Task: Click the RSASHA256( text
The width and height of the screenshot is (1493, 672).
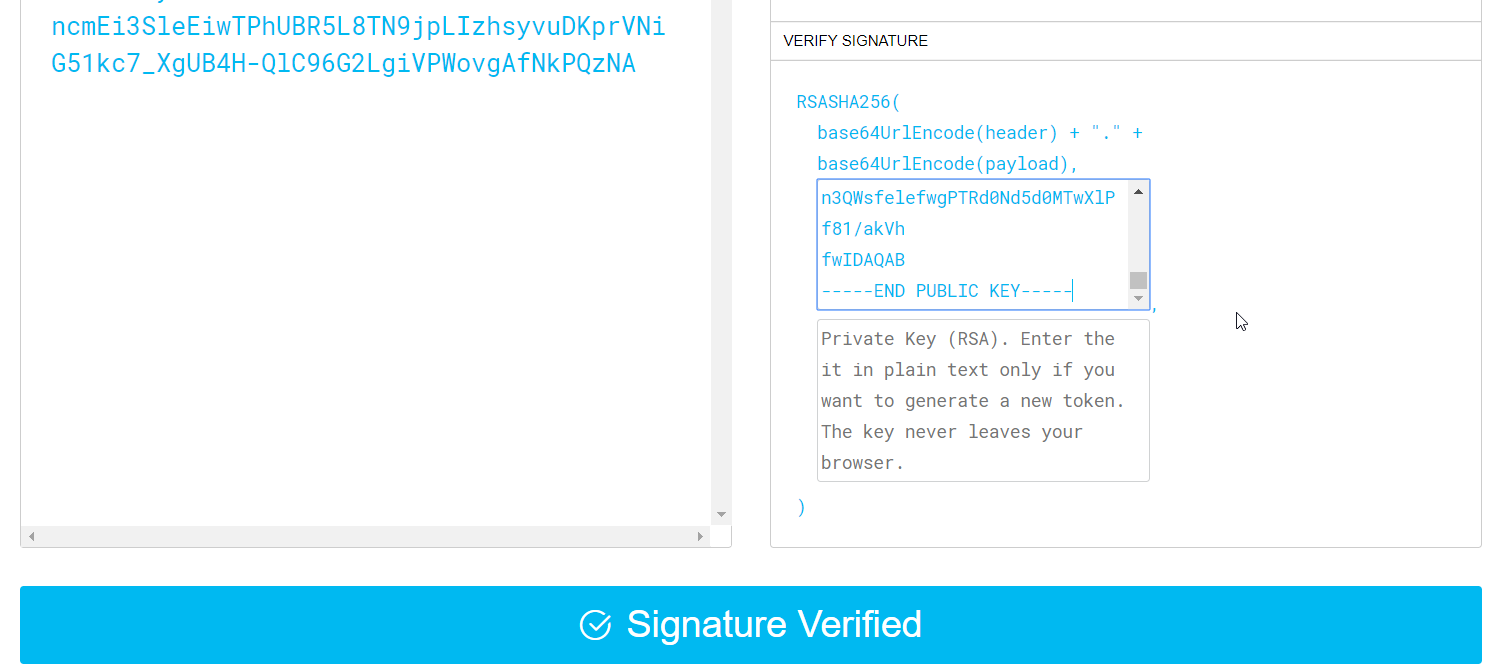Action: click(x=848, y=102)
